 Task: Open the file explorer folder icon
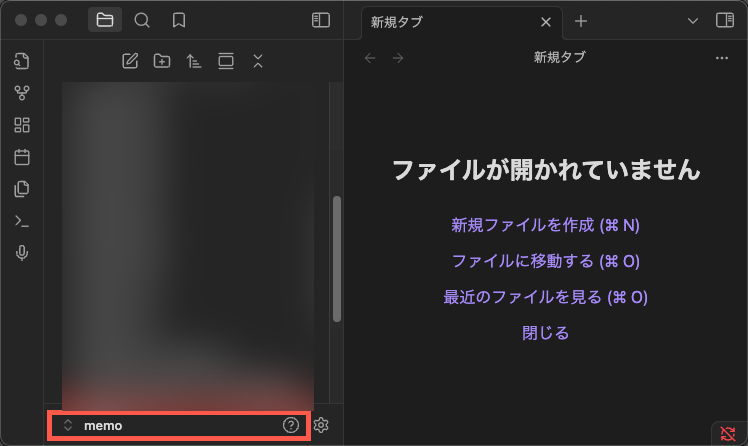[105, 20]
